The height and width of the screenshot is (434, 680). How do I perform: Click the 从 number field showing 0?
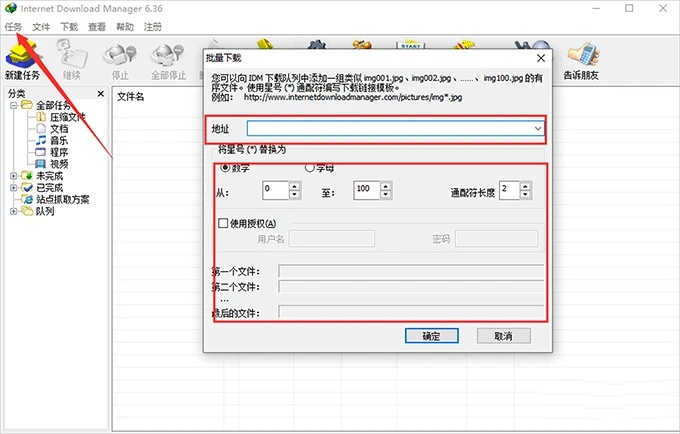coord(276,190)
